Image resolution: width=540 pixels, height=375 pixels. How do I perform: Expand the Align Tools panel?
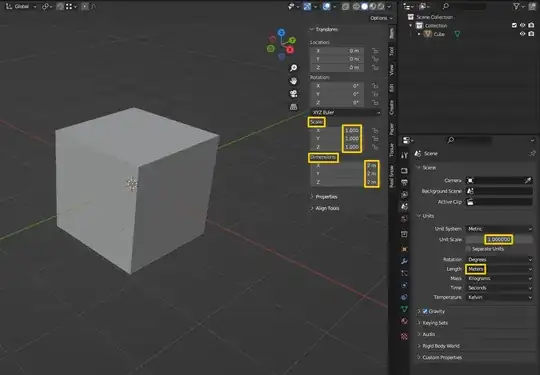[325, 208]
